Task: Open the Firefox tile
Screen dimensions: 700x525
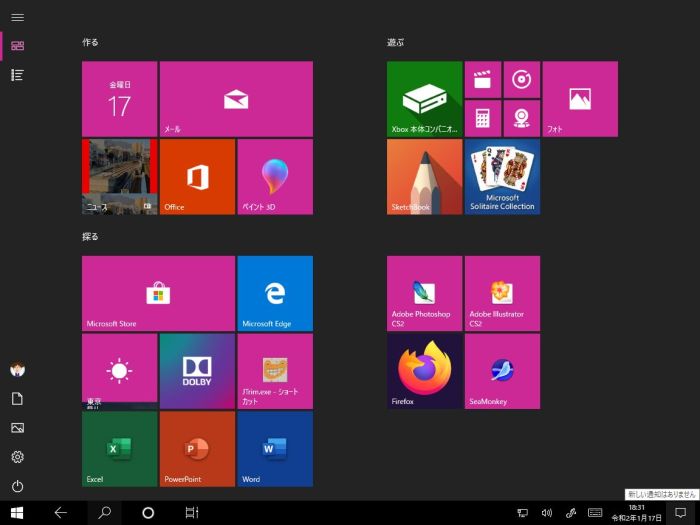Action: pyautogui.click(x=425, y=371)
